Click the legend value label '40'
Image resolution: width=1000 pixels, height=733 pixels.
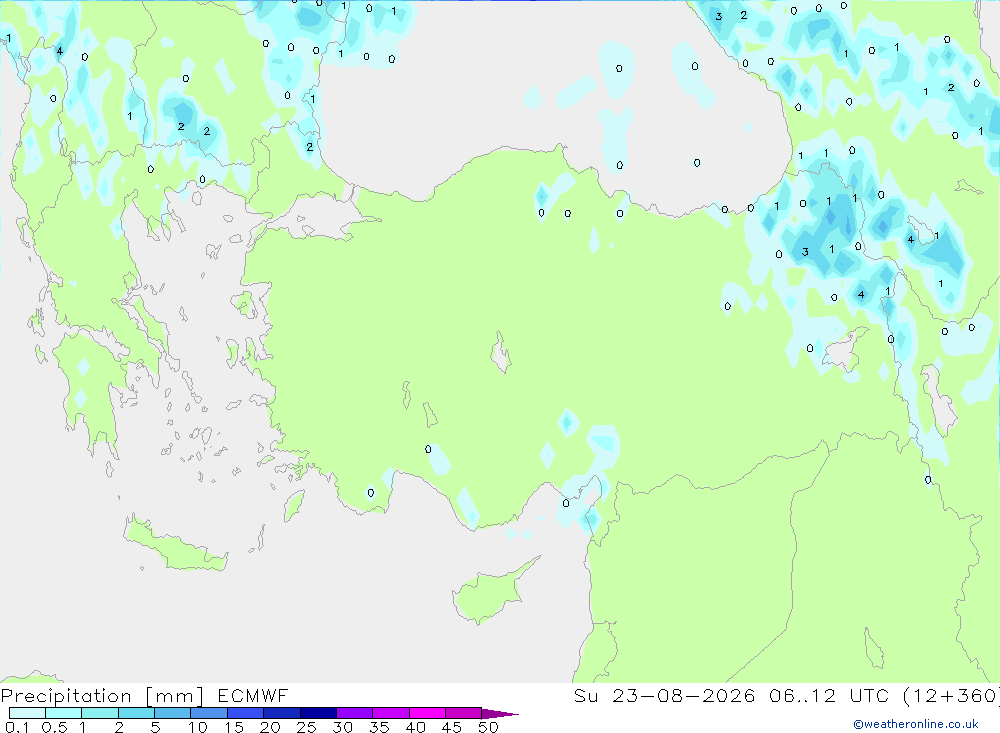(415, 727)
